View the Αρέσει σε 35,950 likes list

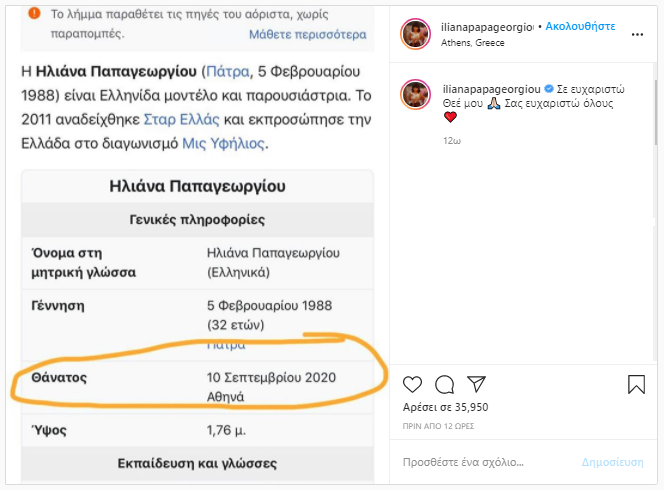coord(445,407)
